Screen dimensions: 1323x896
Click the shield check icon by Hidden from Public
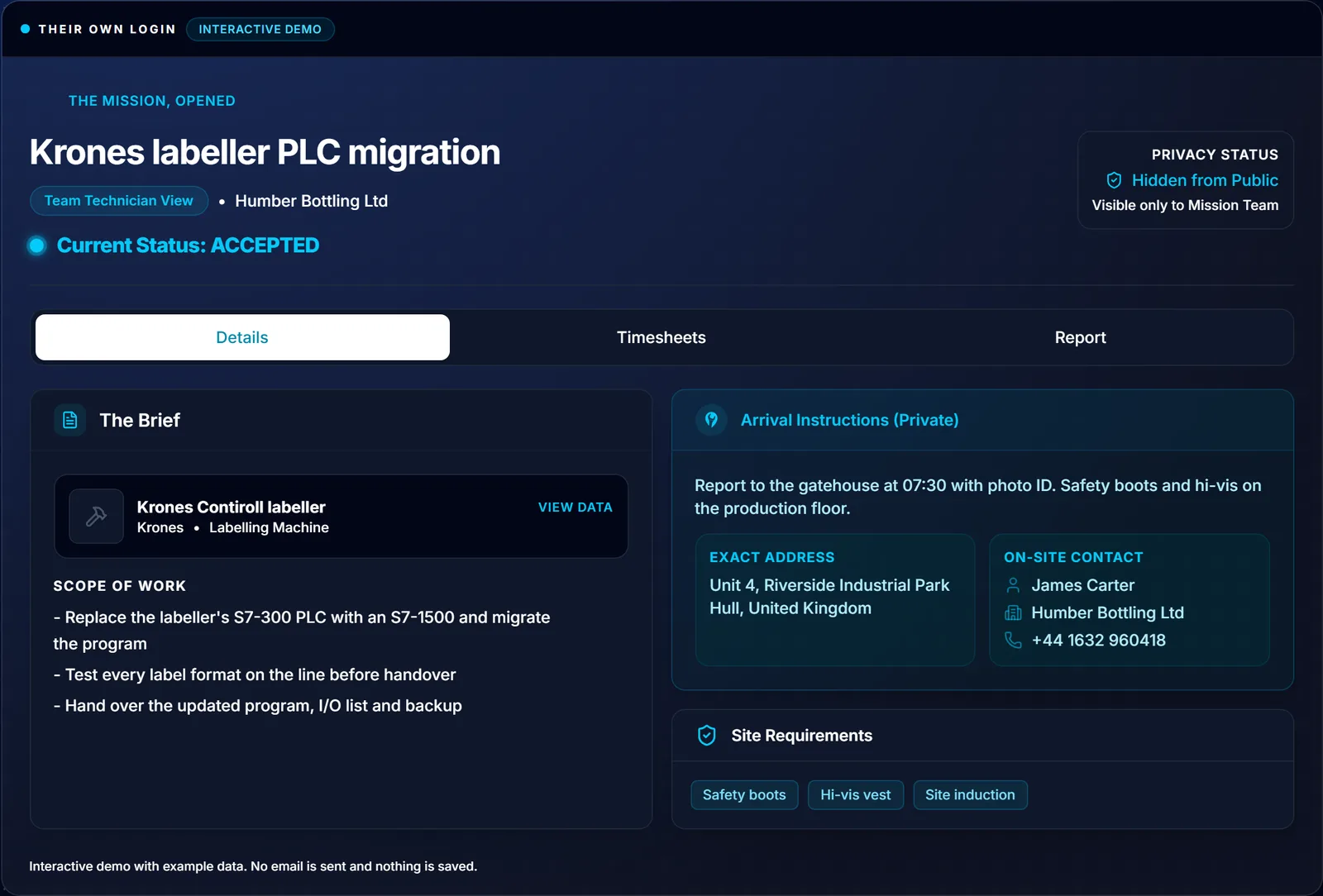tap(1114, 180)
